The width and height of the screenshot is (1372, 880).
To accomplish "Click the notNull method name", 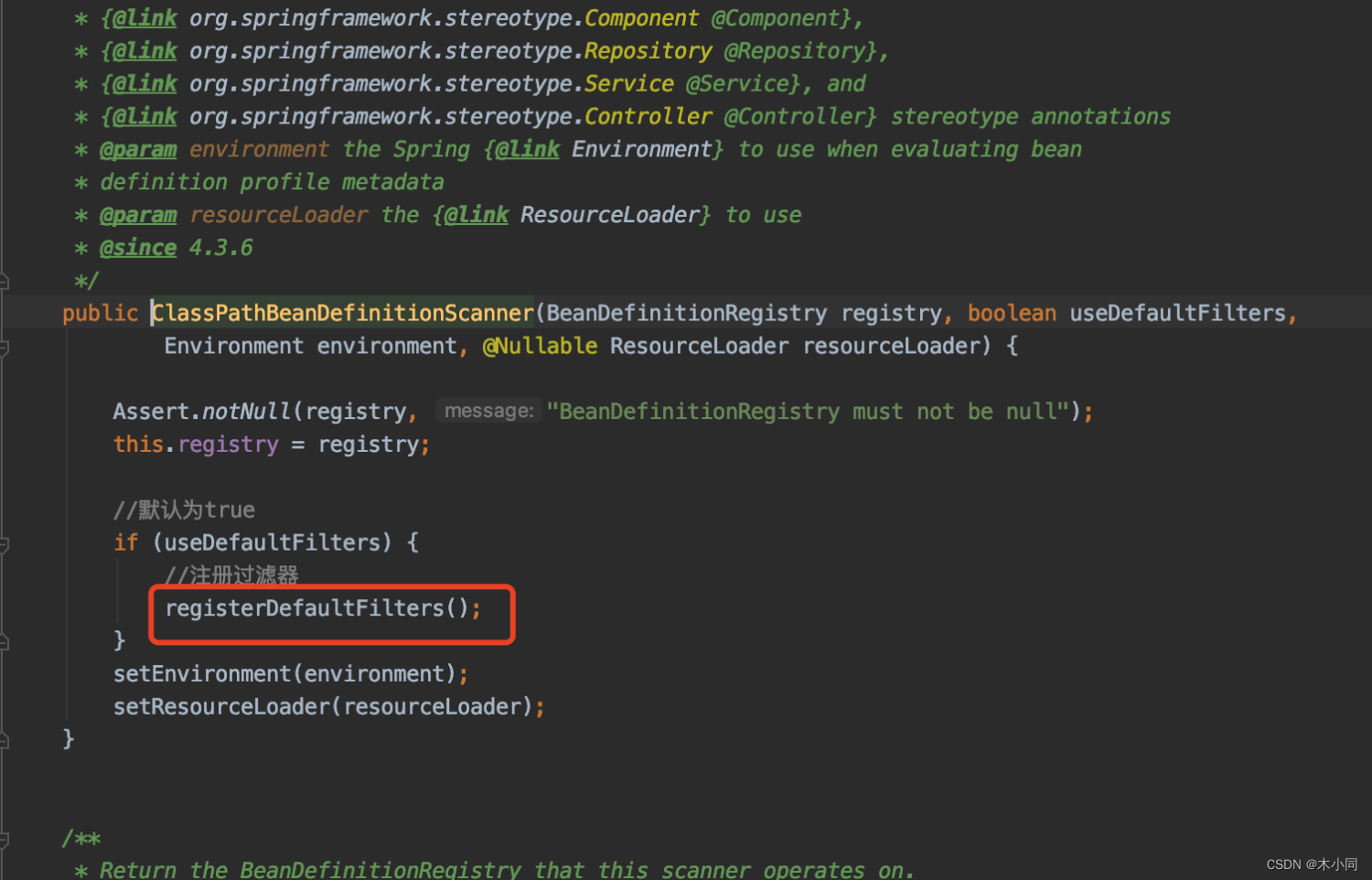I will [x=246, y=412].
